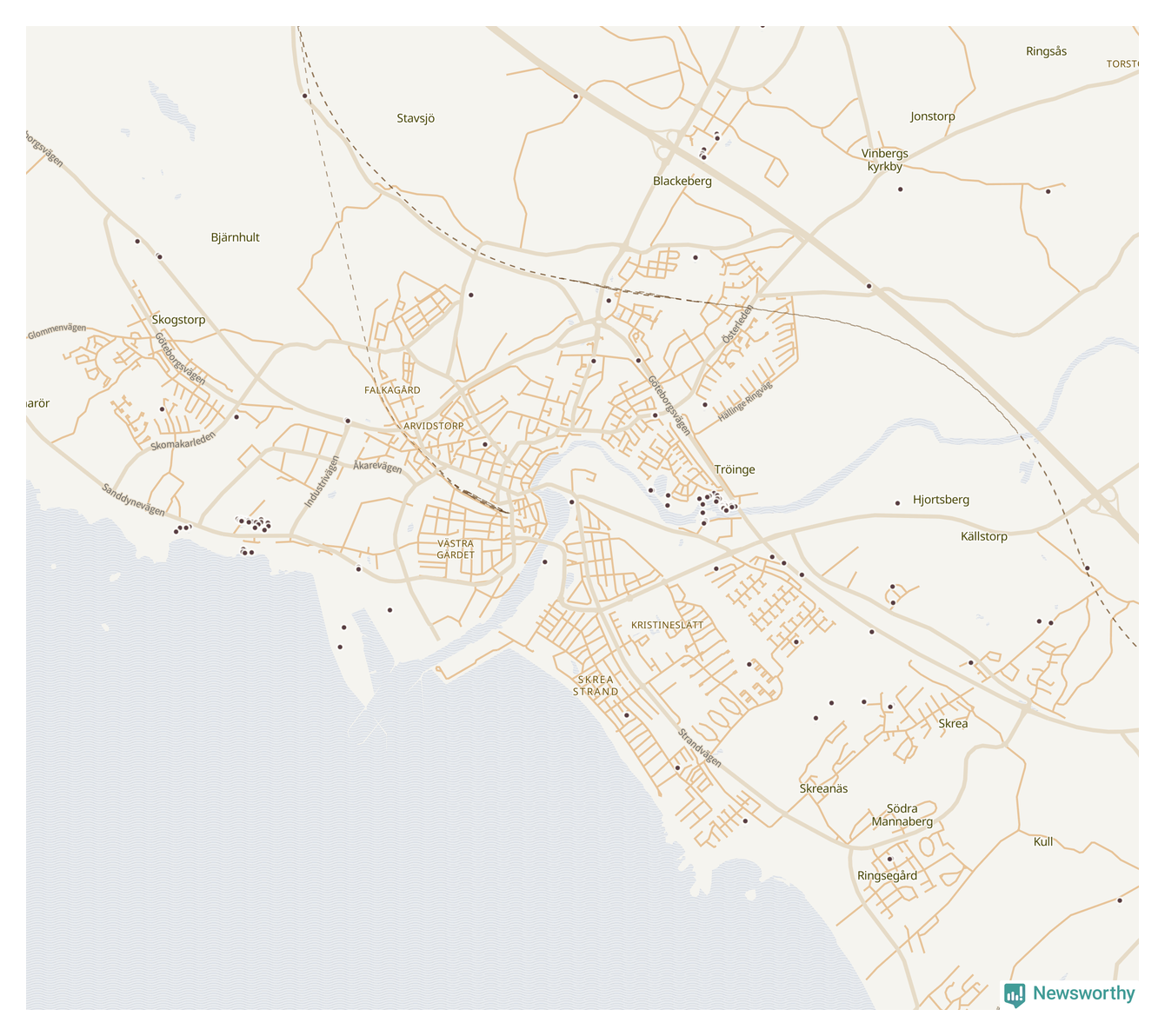The image size is (1165, 1036).
Task: Click the Jonstorp place label
Action: tap(932, 116)
